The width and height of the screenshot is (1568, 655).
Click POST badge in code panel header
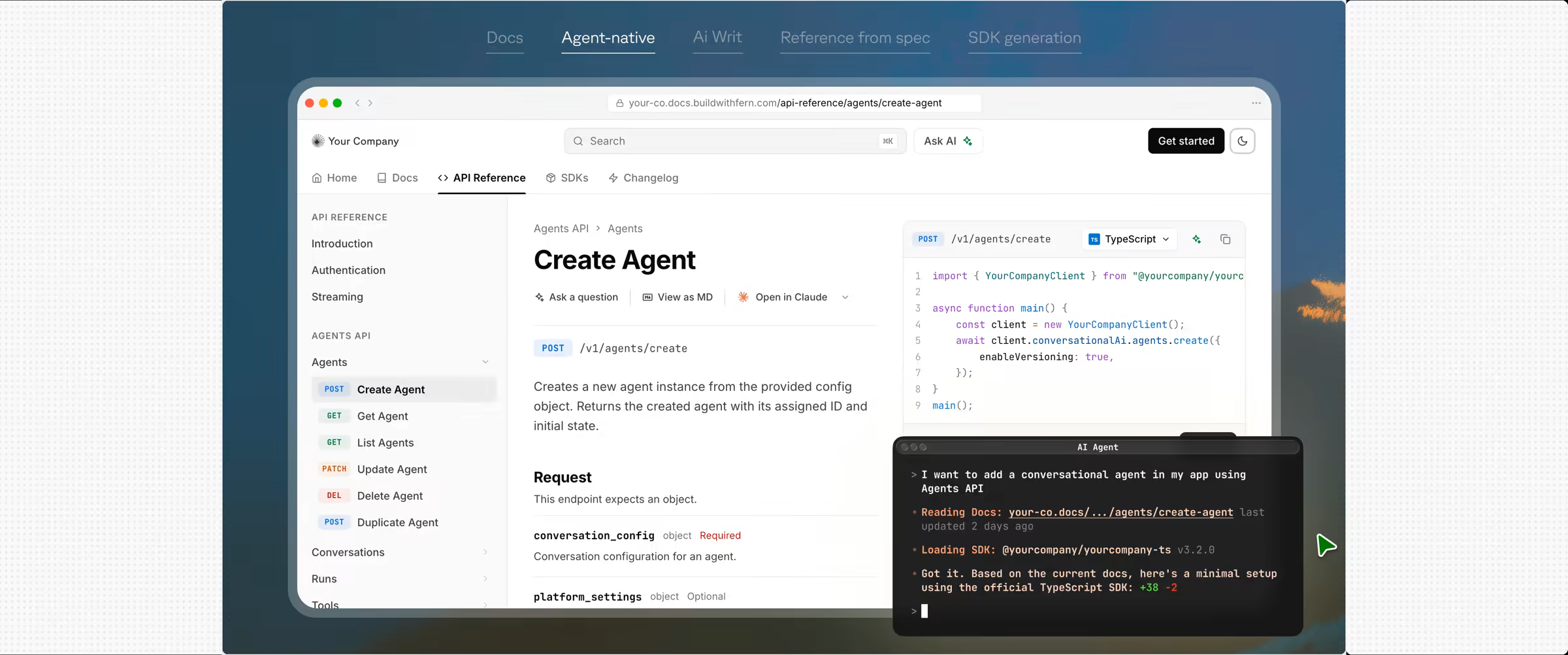coord(927,239)
